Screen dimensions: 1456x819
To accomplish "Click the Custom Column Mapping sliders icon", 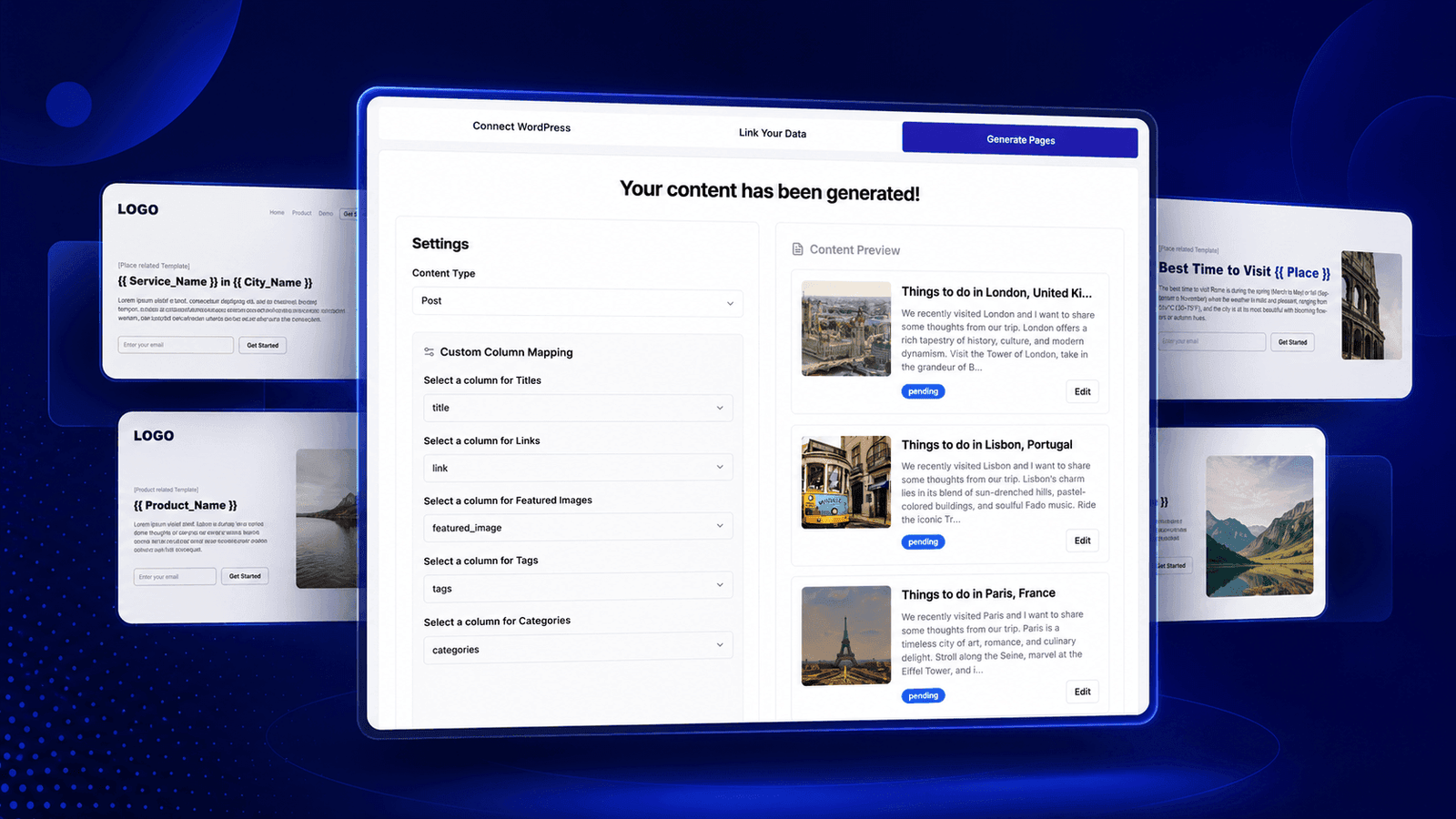I will 429,351.
